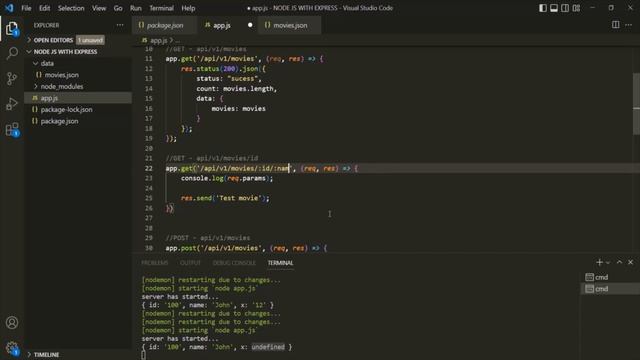Viewport: 640px width, 360px height.
Task: Select the Terminal panel tab
Action: tap(280, 263)
